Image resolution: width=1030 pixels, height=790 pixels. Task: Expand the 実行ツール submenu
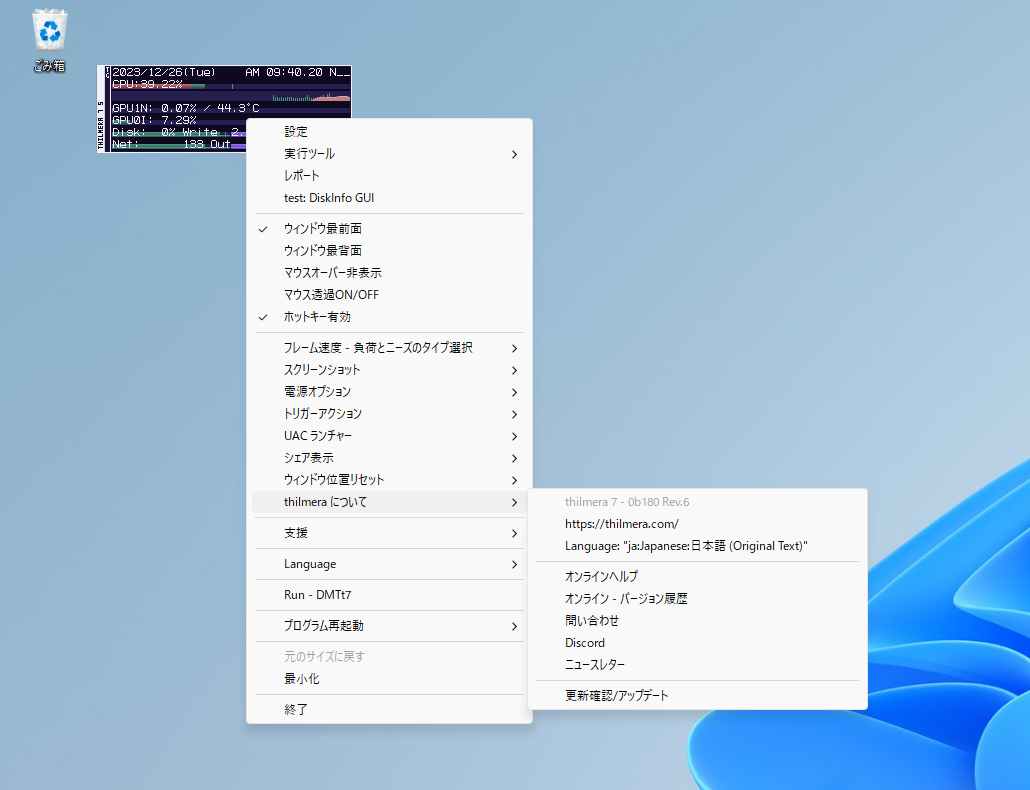(x=389, y=154)
